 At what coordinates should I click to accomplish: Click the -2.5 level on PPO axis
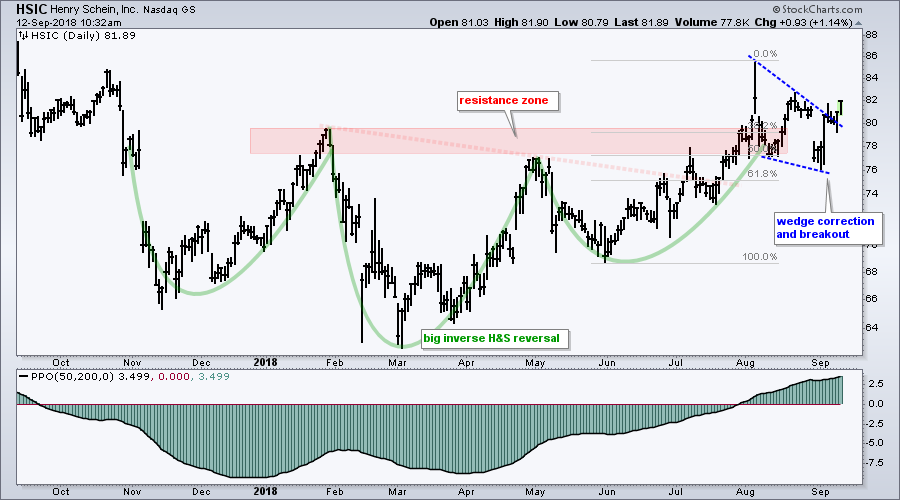875,424
